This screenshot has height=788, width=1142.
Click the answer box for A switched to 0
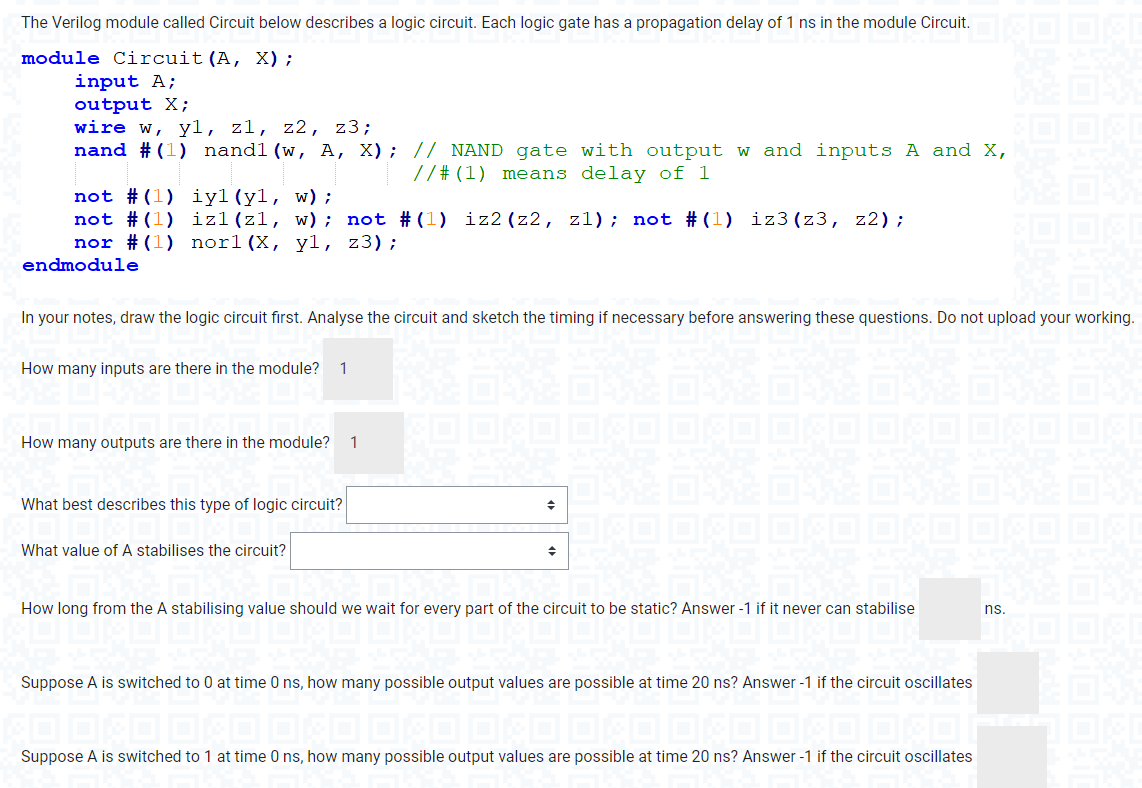[1007, 683]
